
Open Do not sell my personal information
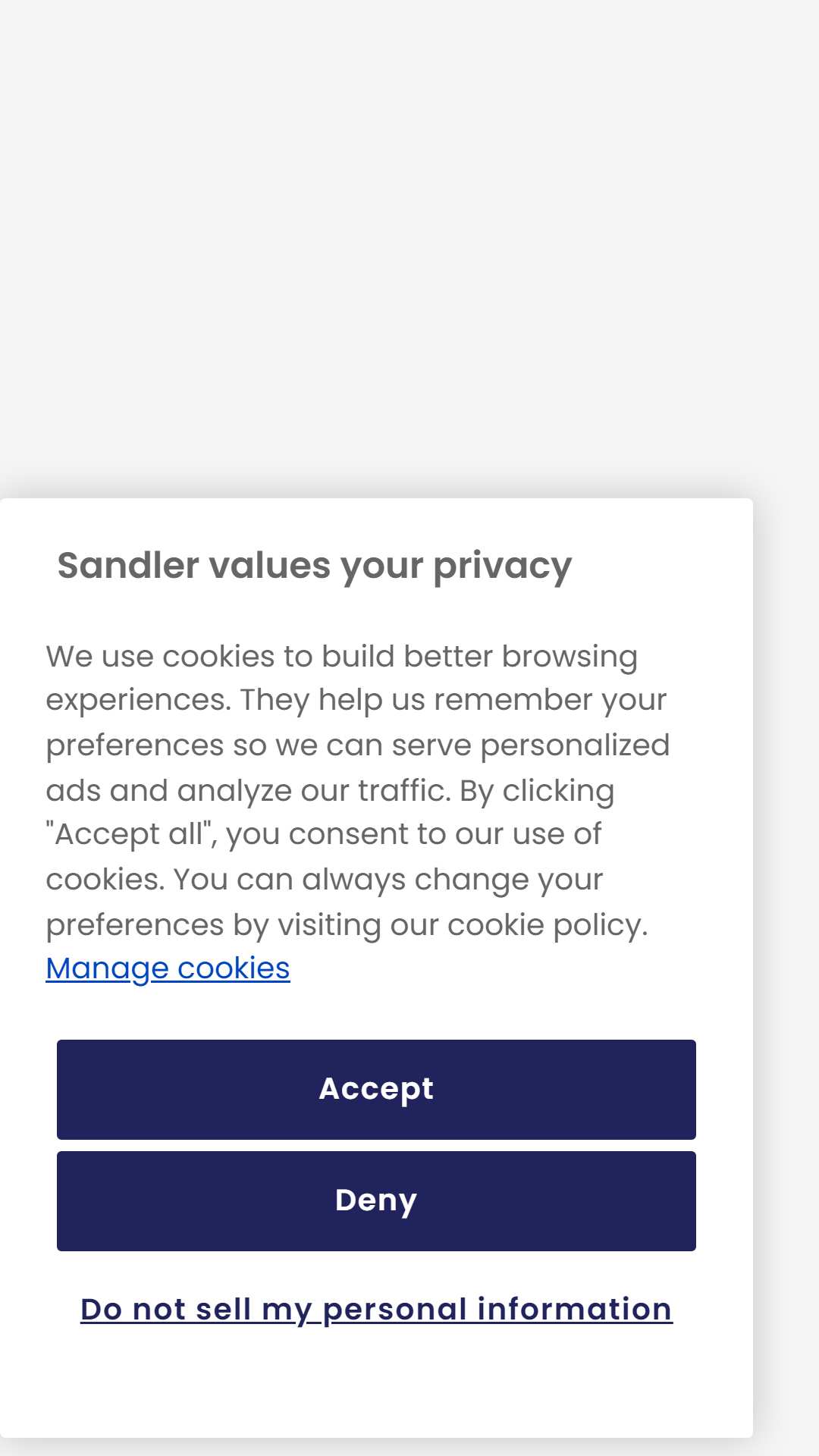tap(376, 1310)
